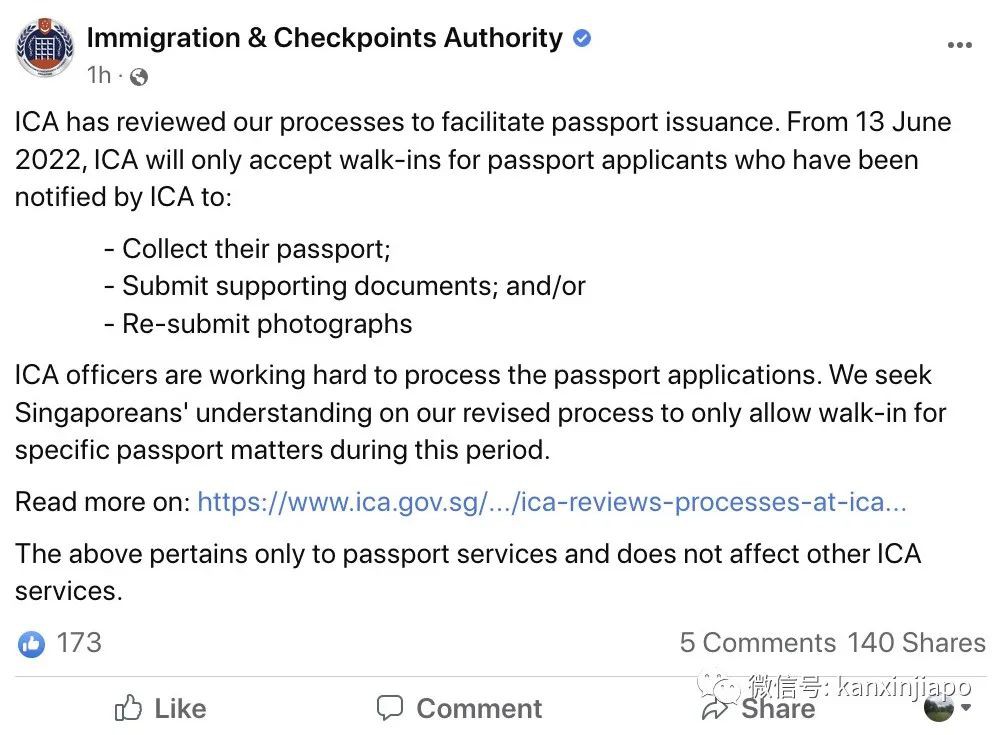The image size is (999, 735).
Task: Click the thumbs-up Like icon
Action: click(x=129, y=709)
